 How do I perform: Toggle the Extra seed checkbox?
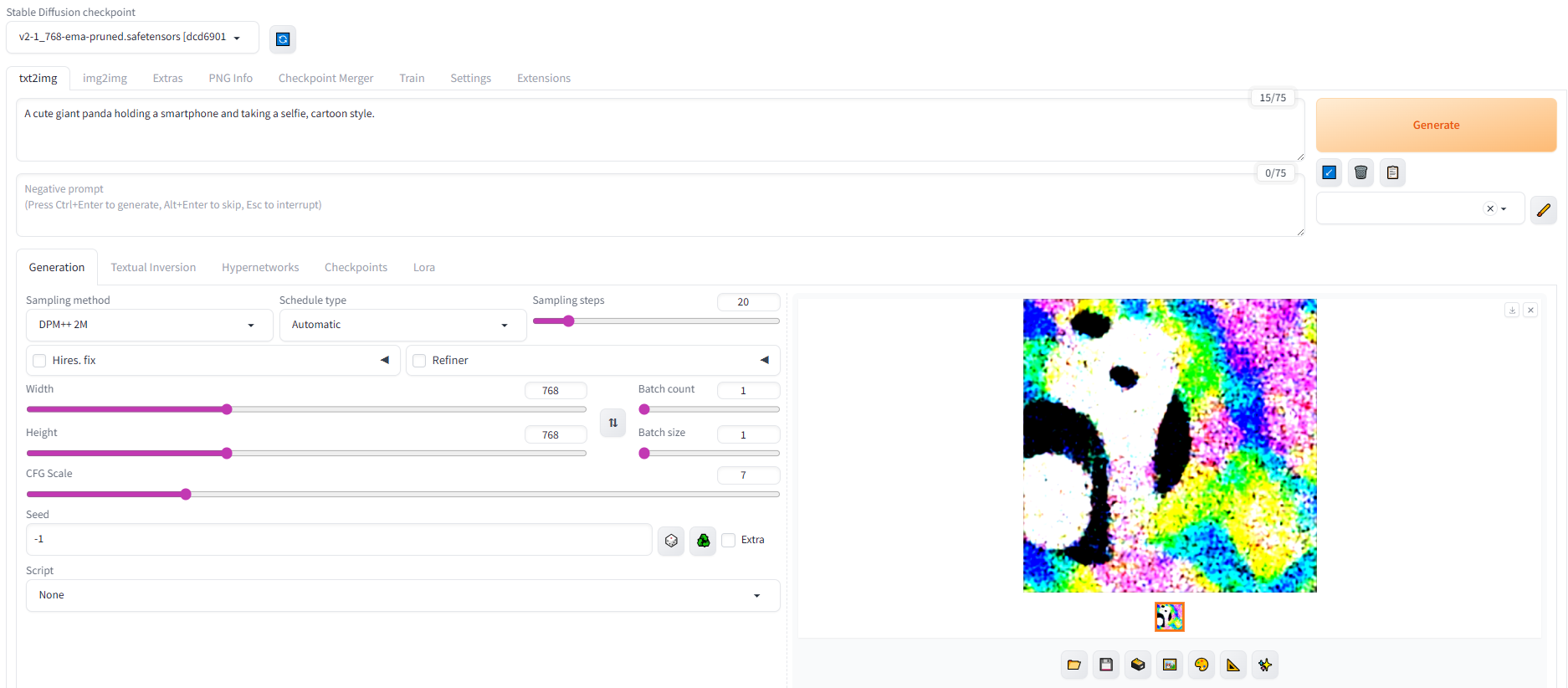729,540
